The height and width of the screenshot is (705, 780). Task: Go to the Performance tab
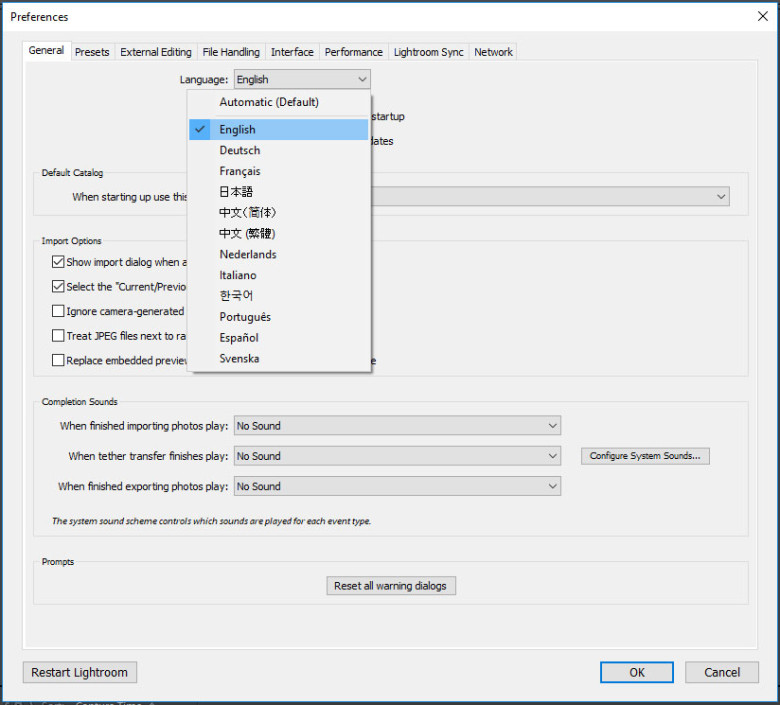point(354,52)
